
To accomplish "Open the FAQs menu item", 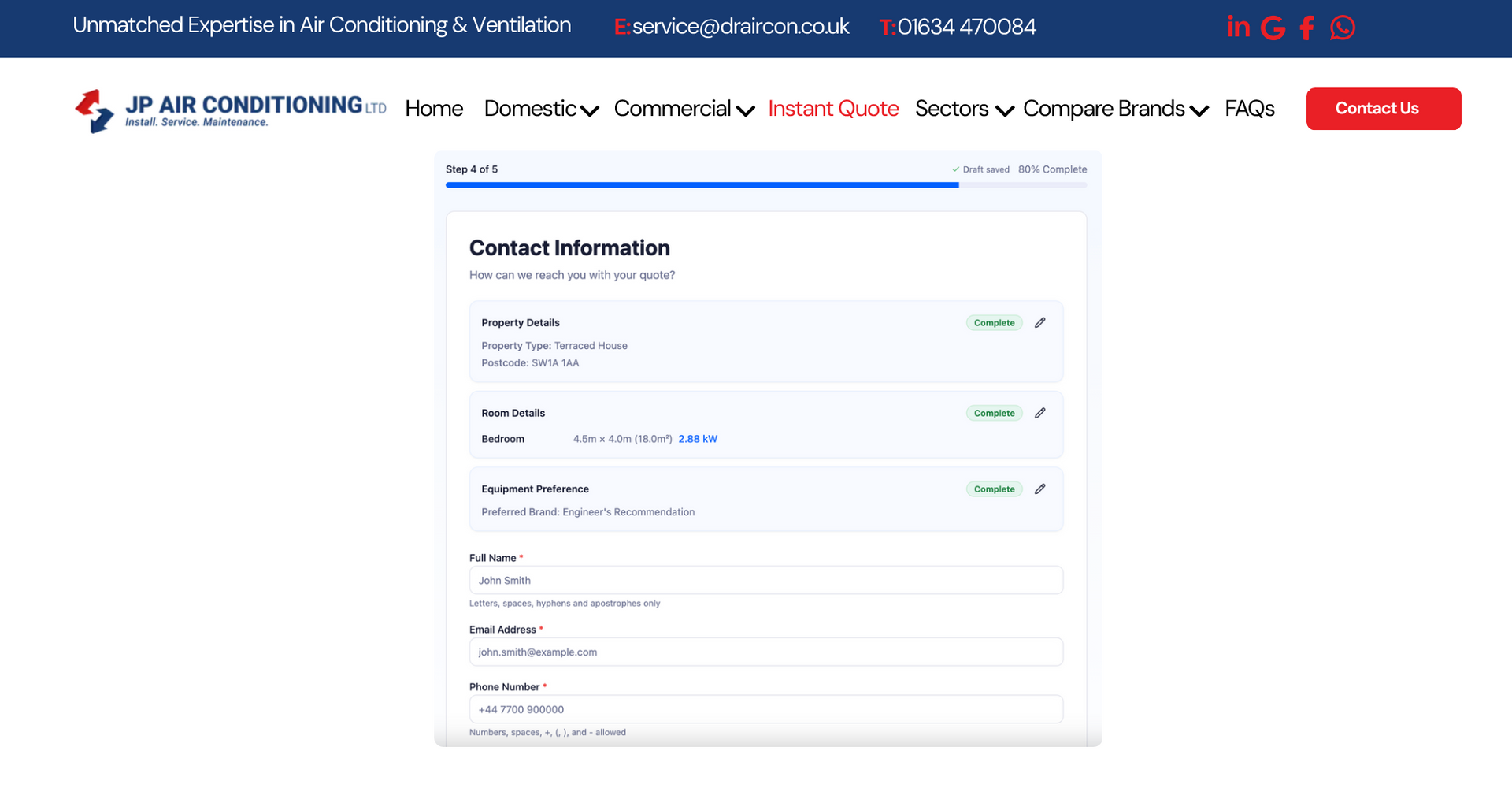I will (1249, 109).
